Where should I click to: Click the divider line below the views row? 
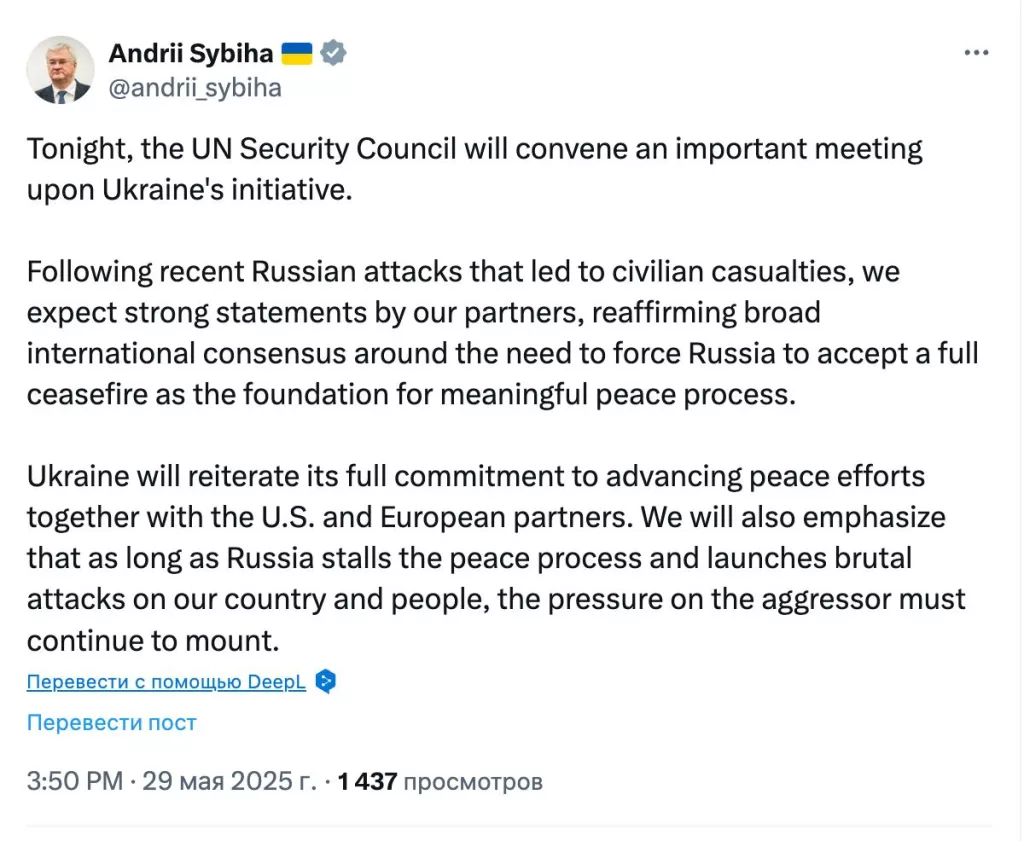coord(512,824)
